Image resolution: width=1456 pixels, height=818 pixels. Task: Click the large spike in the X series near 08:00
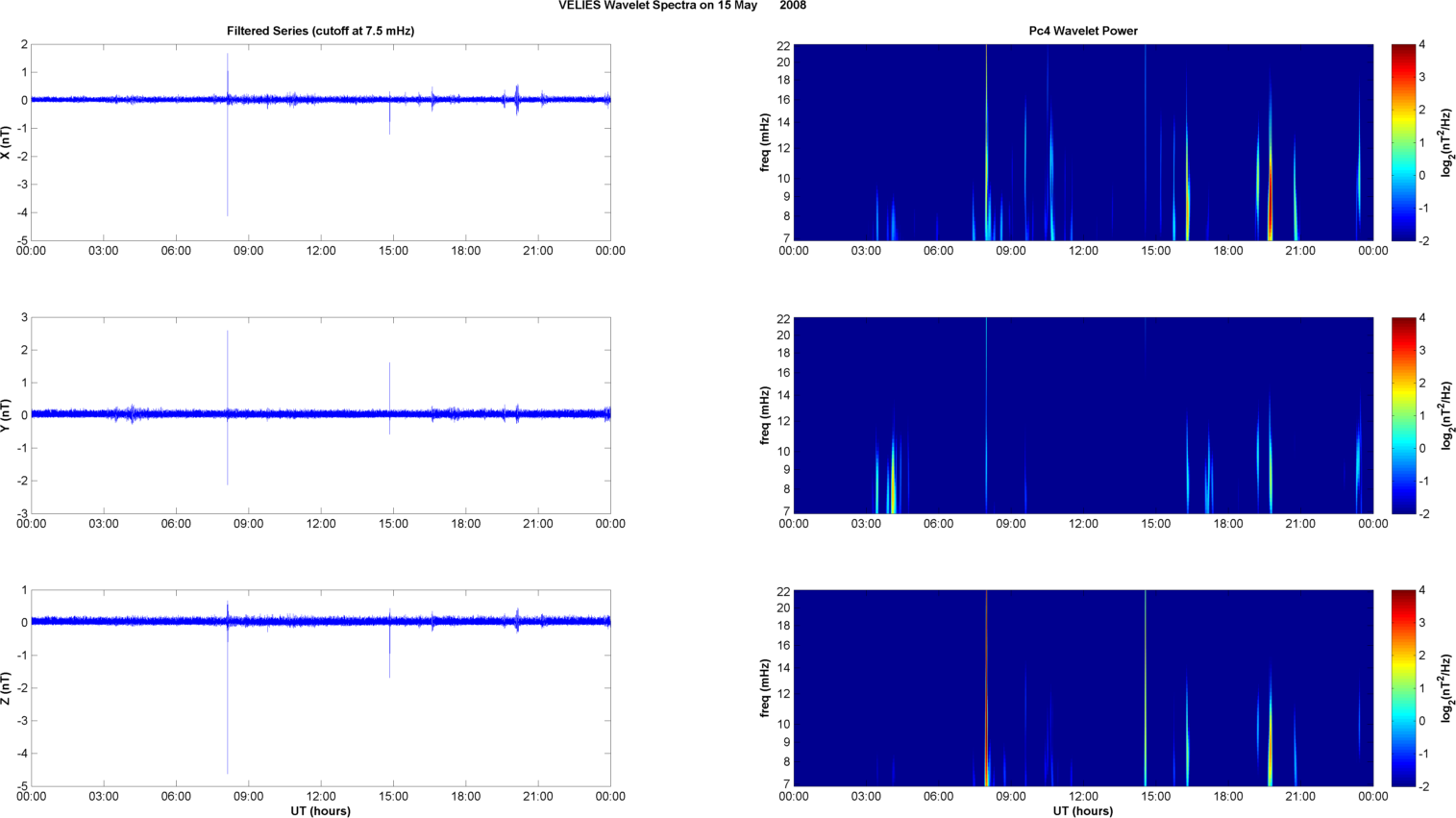[x=228, y=135]
